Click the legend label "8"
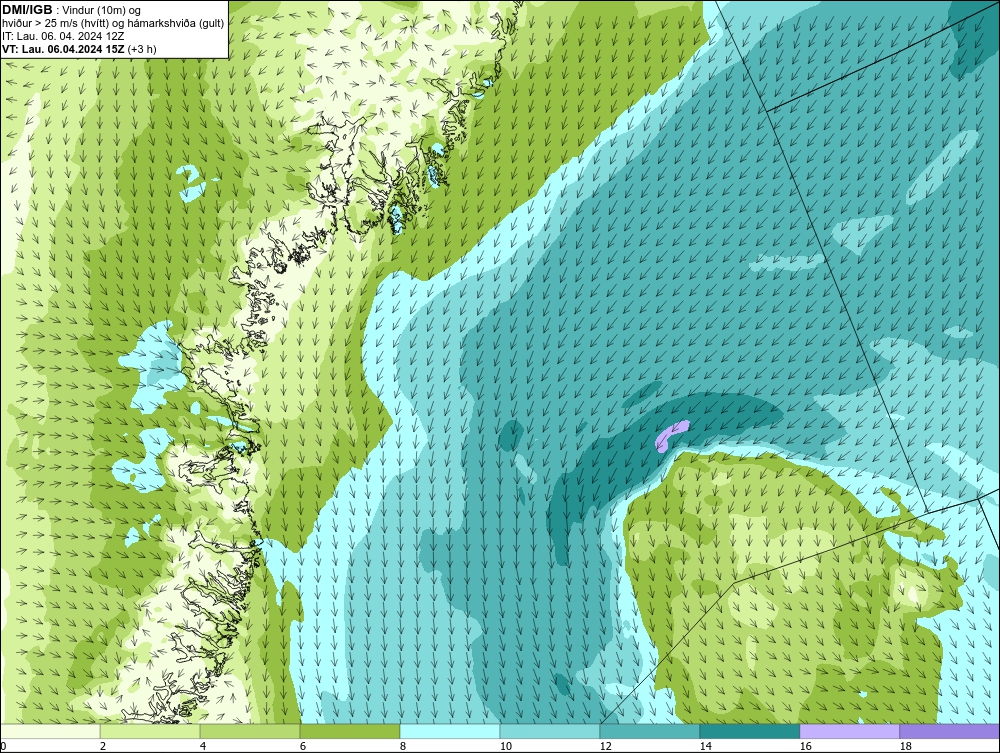Image resolution: width=1000 pixels, height=753 pixels. pyautogui.click(x=402, y=746)
